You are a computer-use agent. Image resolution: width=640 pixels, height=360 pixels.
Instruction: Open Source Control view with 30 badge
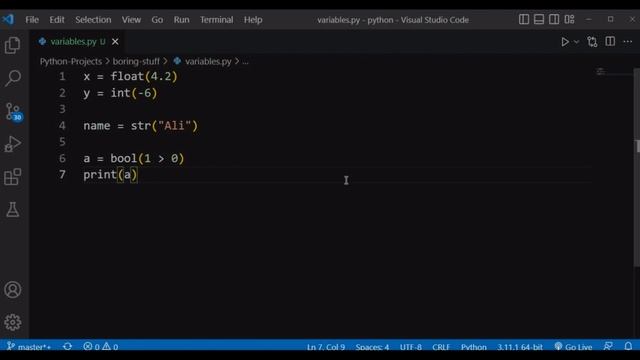pos(13,111)
